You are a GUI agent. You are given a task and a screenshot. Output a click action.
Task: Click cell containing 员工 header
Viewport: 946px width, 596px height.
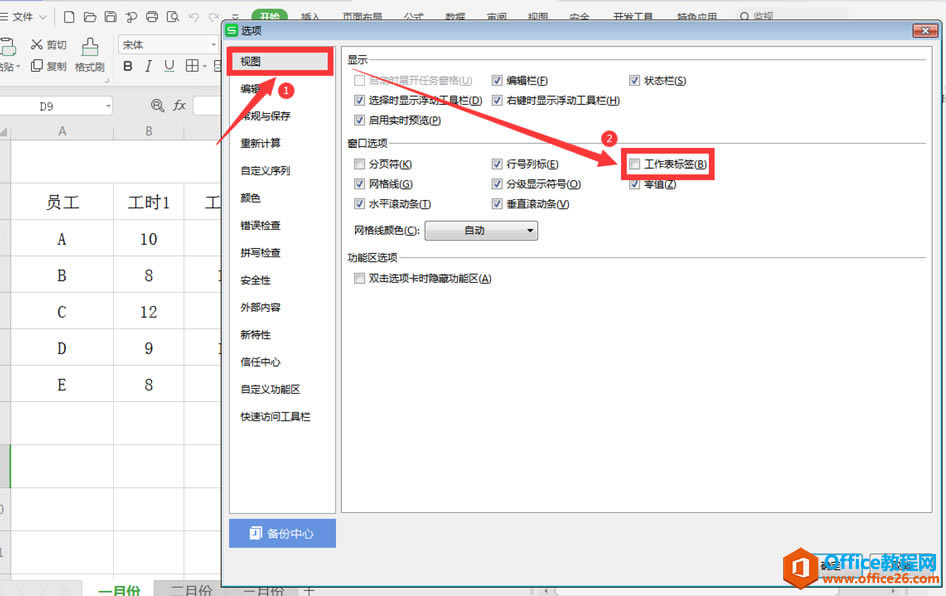(x=62, y=202)
